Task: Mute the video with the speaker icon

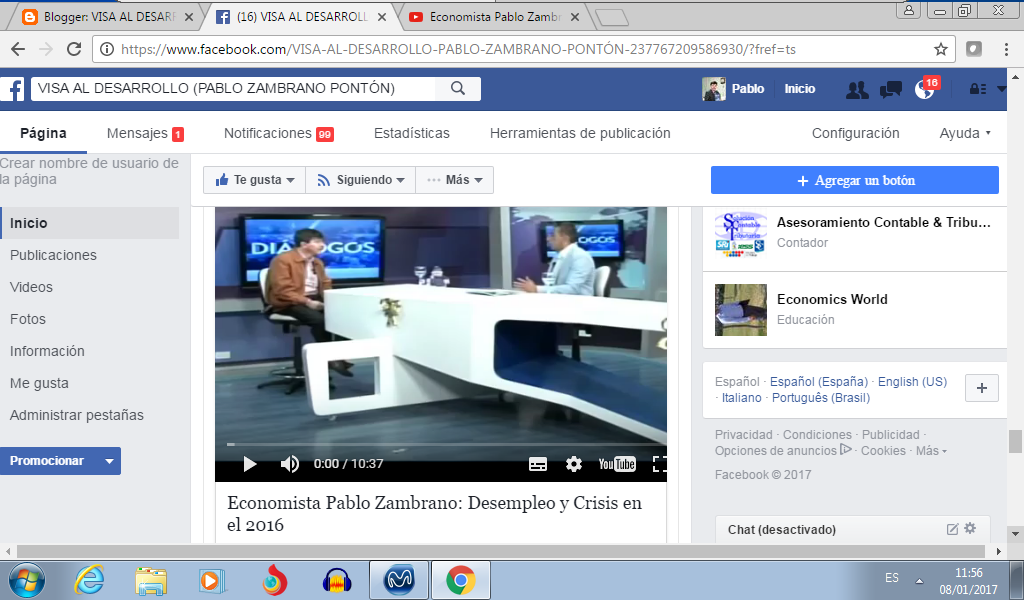Action: pos(289,464)
